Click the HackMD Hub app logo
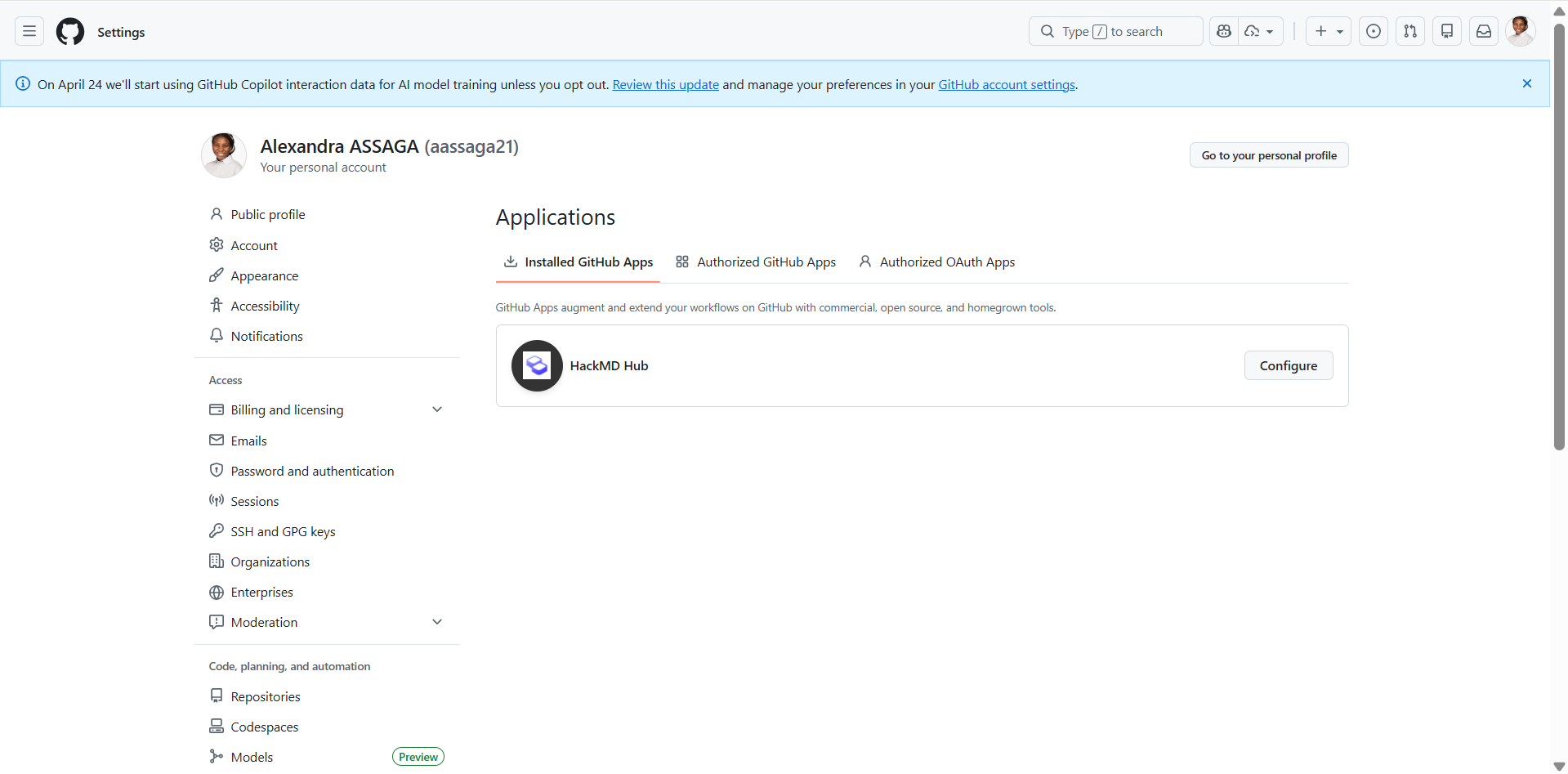 click(x=537, y=365)
